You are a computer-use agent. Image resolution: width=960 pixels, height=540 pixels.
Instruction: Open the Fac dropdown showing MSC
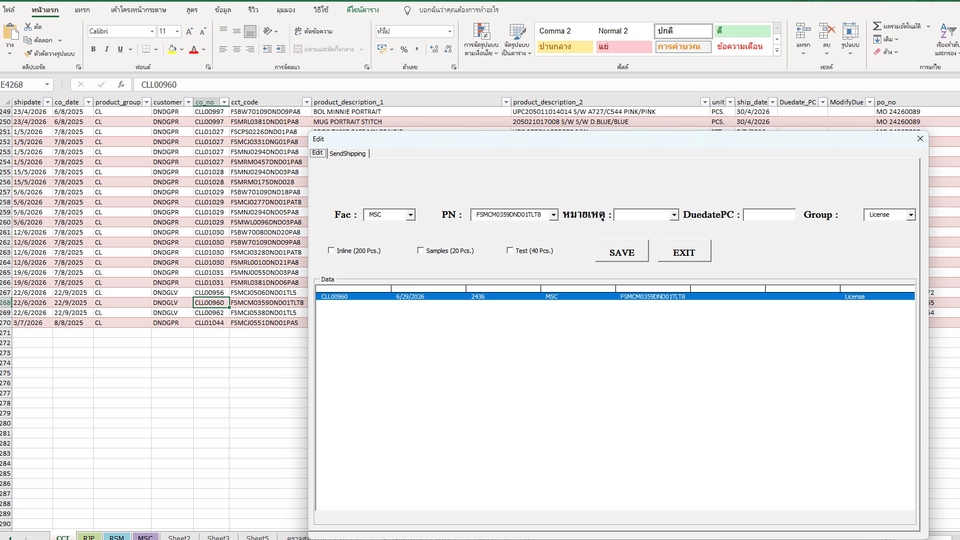point(410,215)
